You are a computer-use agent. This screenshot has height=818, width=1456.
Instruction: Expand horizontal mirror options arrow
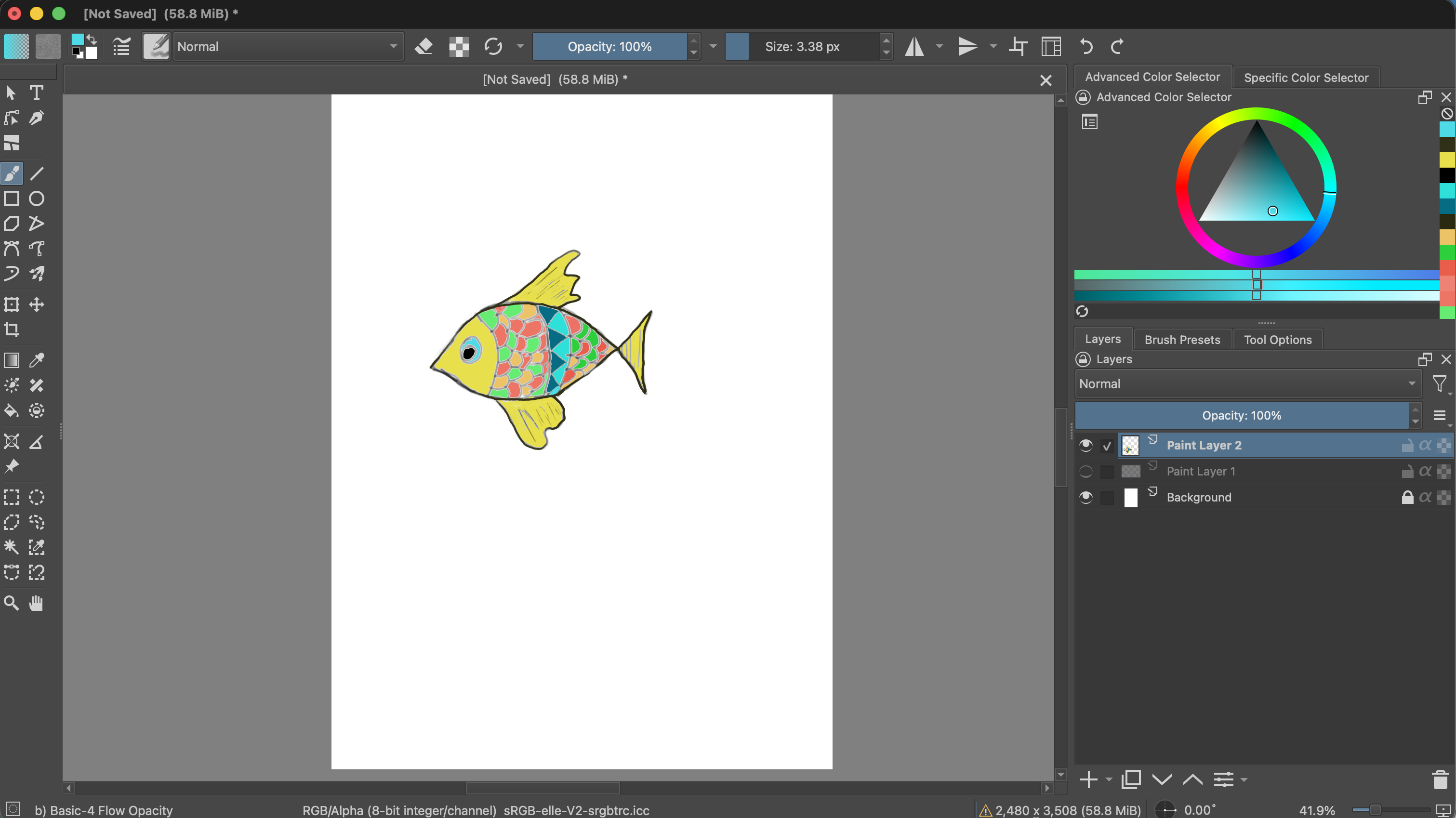[940, 46]
